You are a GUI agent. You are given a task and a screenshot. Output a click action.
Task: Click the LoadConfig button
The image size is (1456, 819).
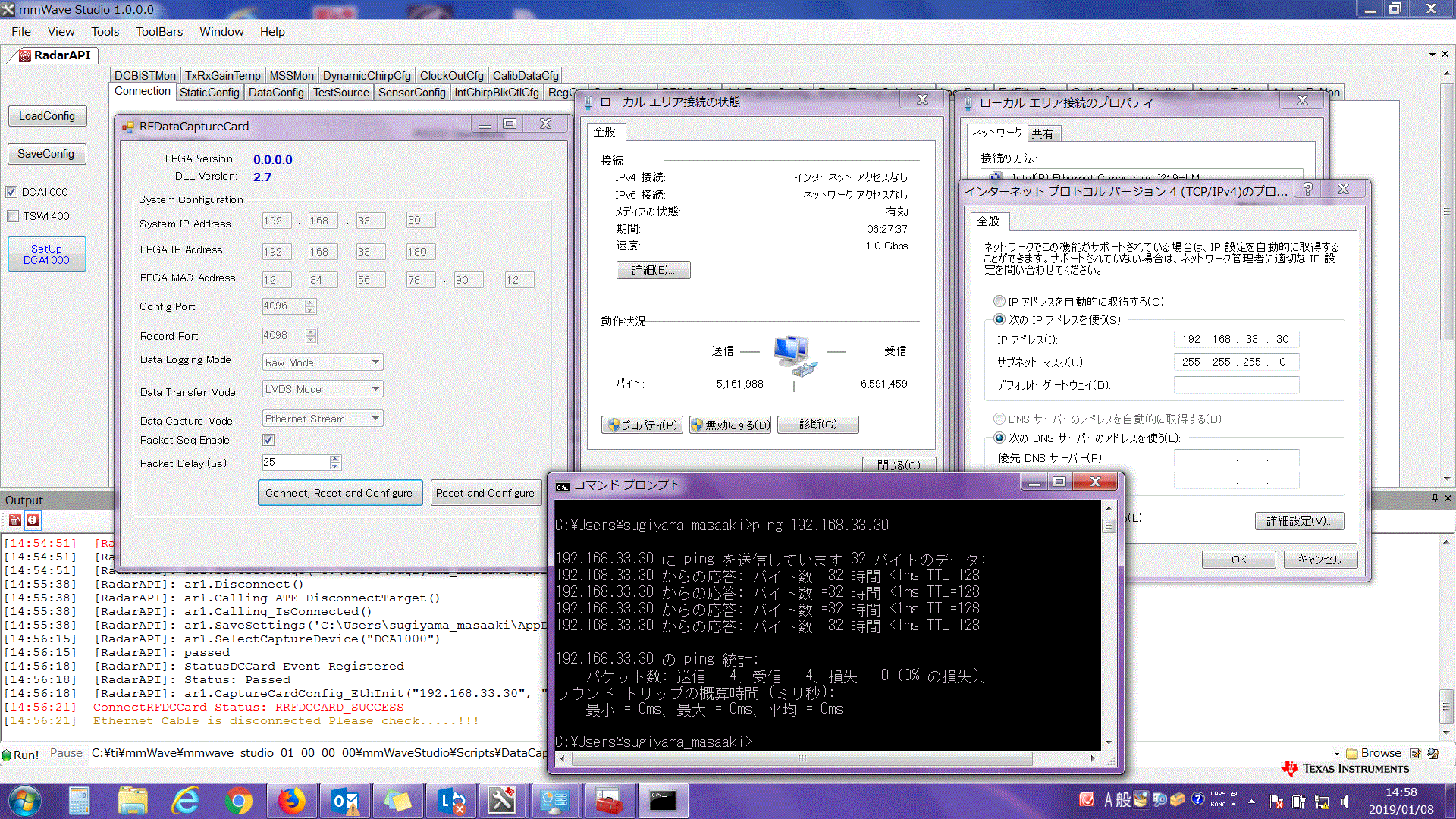coord(47,116)
